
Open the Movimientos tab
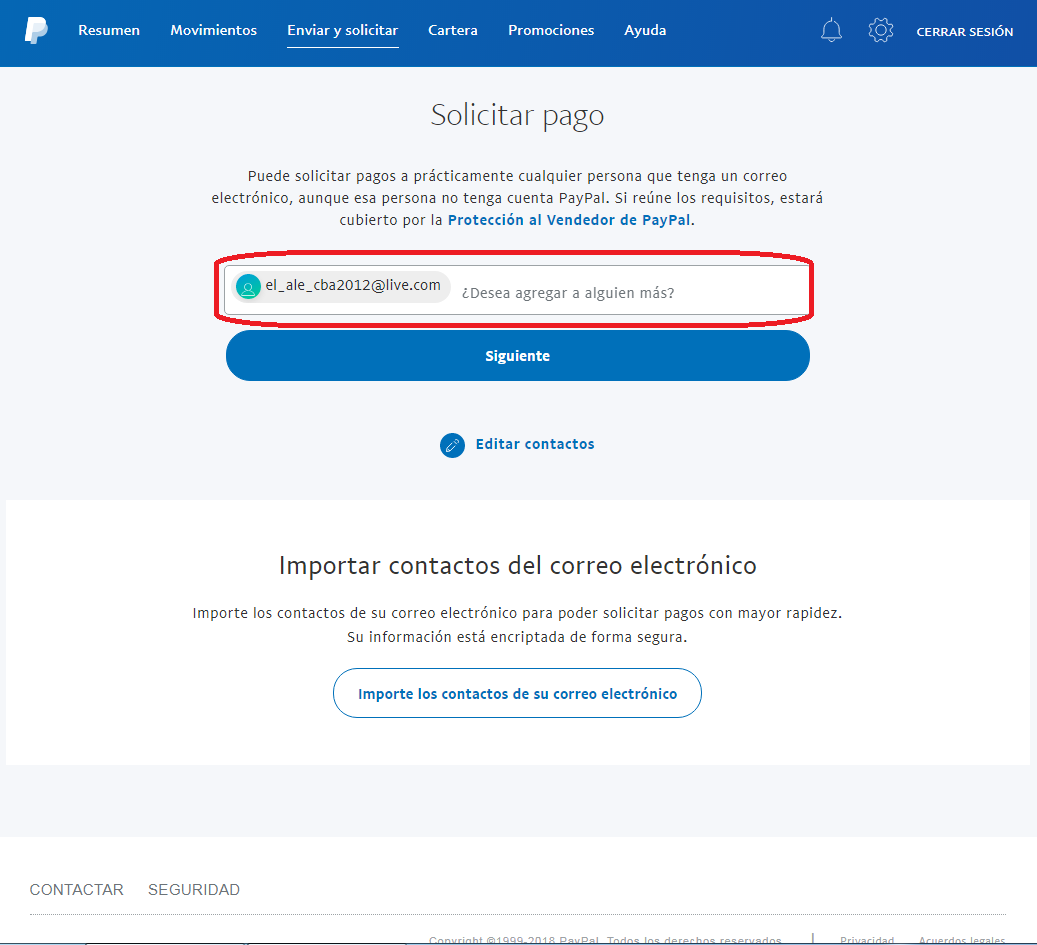(x=214, y=30)
